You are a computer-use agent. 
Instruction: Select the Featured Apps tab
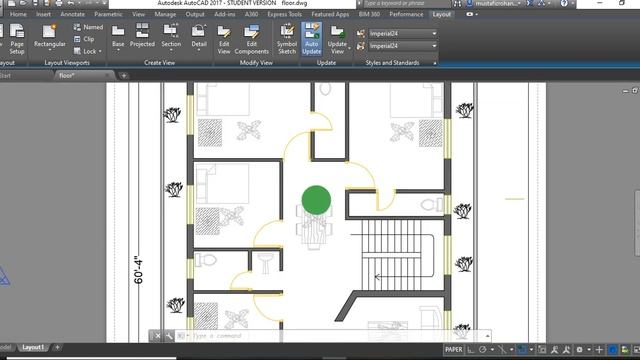[330, 14]
